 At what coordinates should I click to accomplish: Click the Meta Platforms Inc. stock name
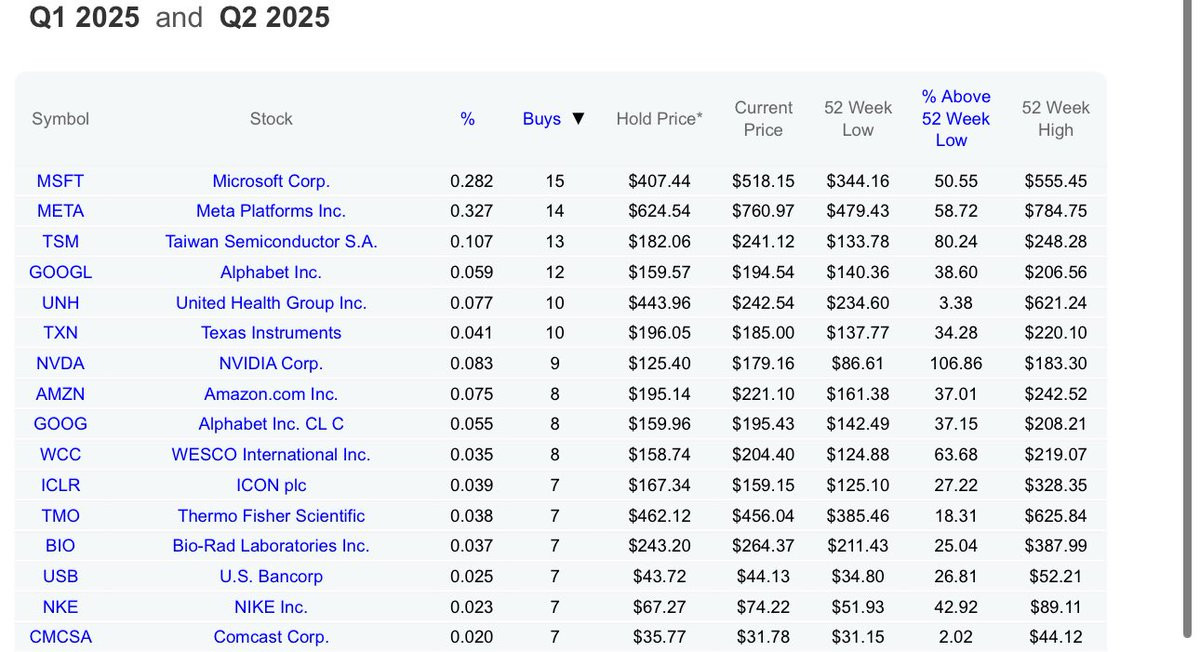click(271, 211)
